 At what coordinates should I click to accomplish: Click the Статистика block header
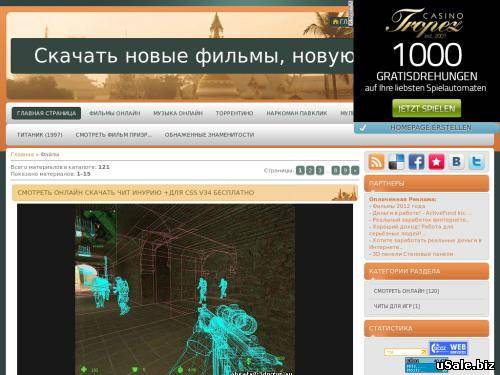click(426, 328)
